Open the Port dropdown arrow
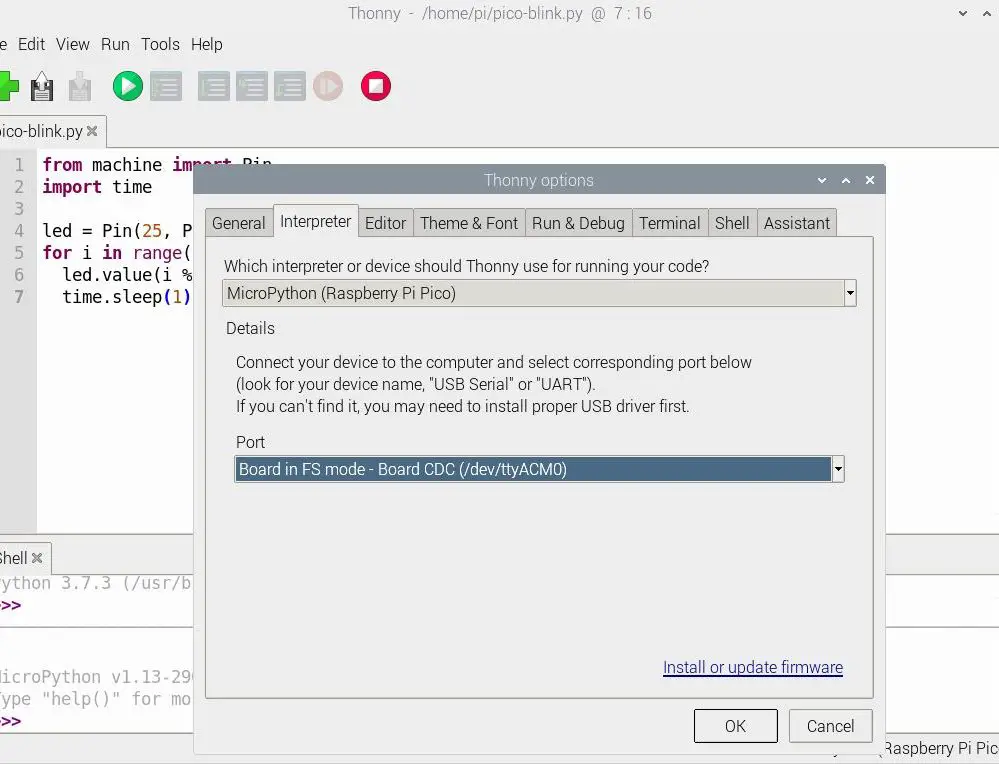The width and height of the screenshot is (999, 764). click(x=838, y=470)
